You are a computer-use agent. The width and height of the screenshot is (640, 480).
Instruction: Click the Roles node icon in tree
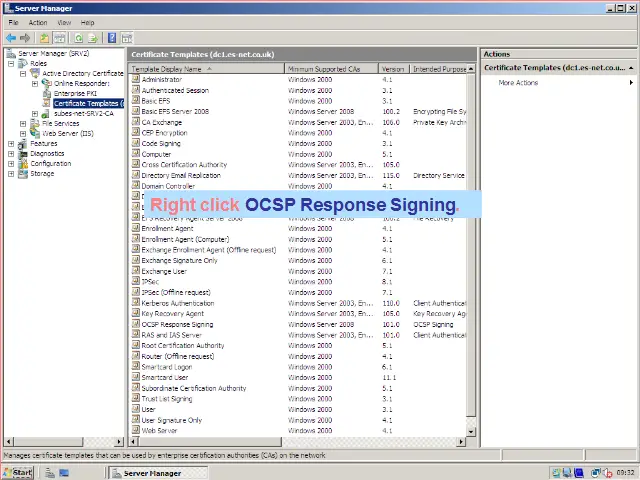coord(23,63)
